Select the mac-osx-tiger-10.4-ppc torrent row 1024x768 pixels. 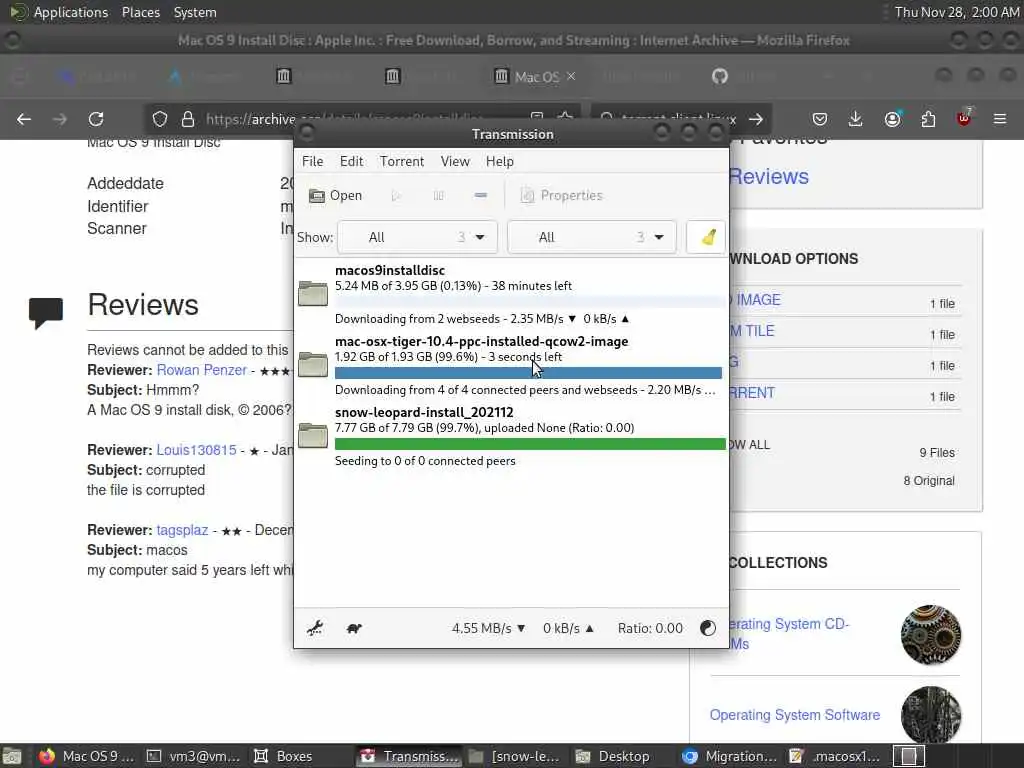pos(511,365)
